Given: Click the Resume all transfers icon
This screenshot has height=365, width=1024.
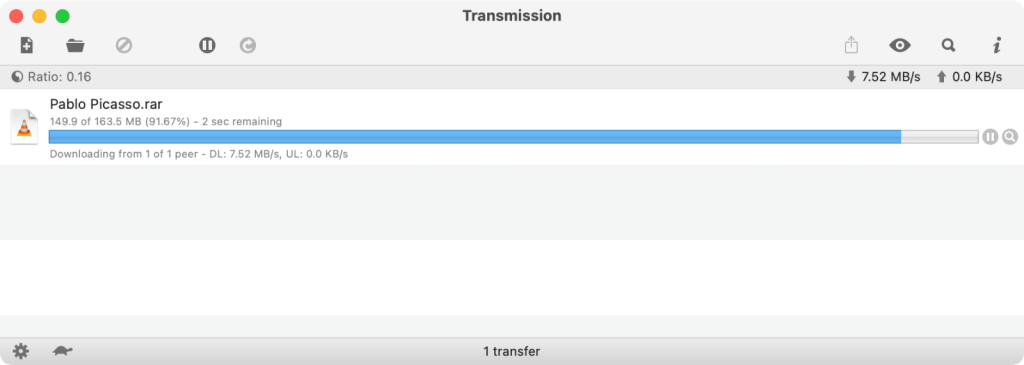Looking at the screenshot, I should (x=248, y=45).
